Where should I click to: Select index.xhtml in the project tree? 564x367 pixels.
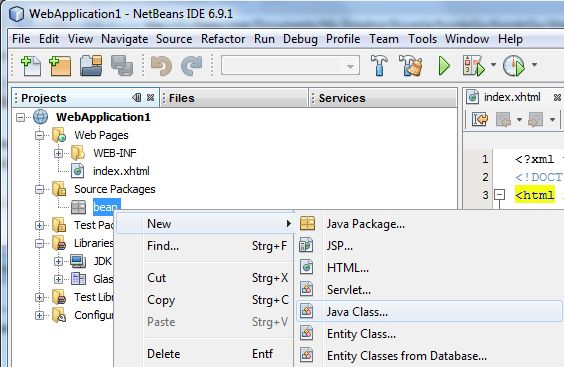[x=121, y=171]
